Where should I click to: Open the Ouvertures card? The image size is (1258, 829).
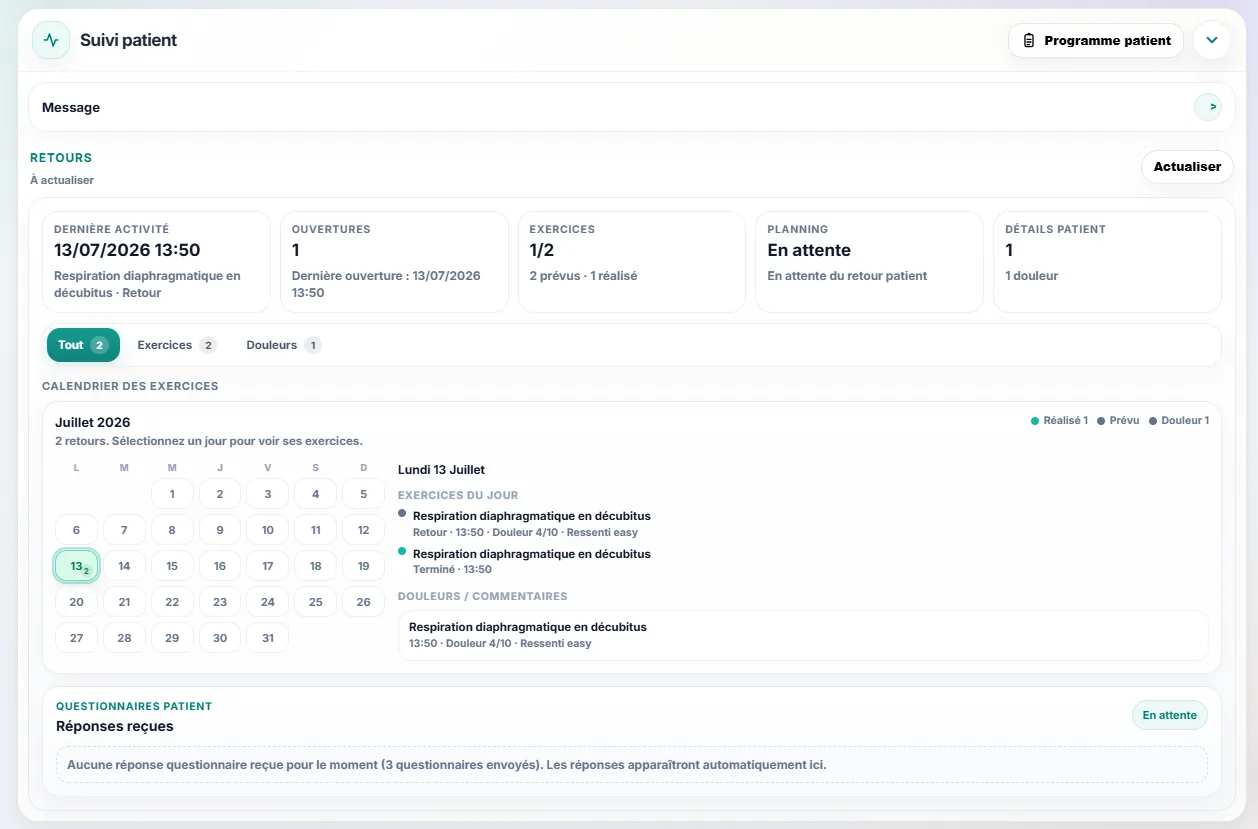(394, 262)
